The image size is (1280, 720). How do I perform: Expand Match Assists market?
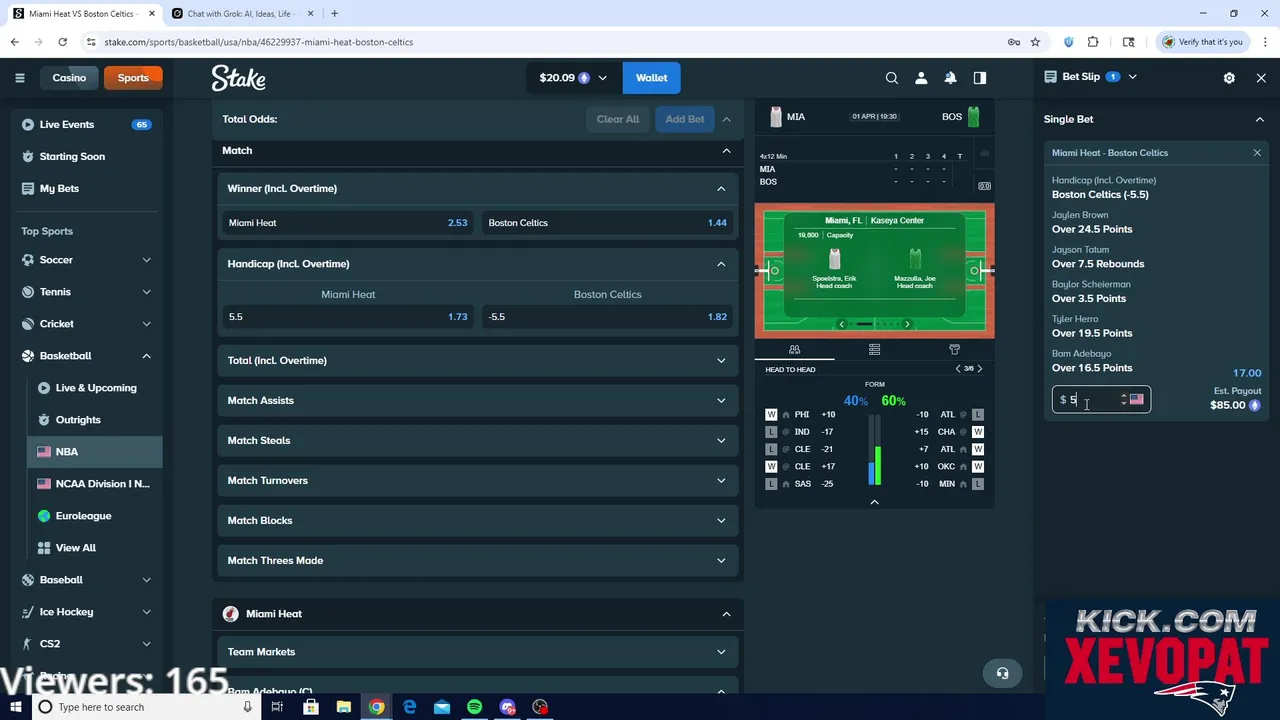point(477,400)
